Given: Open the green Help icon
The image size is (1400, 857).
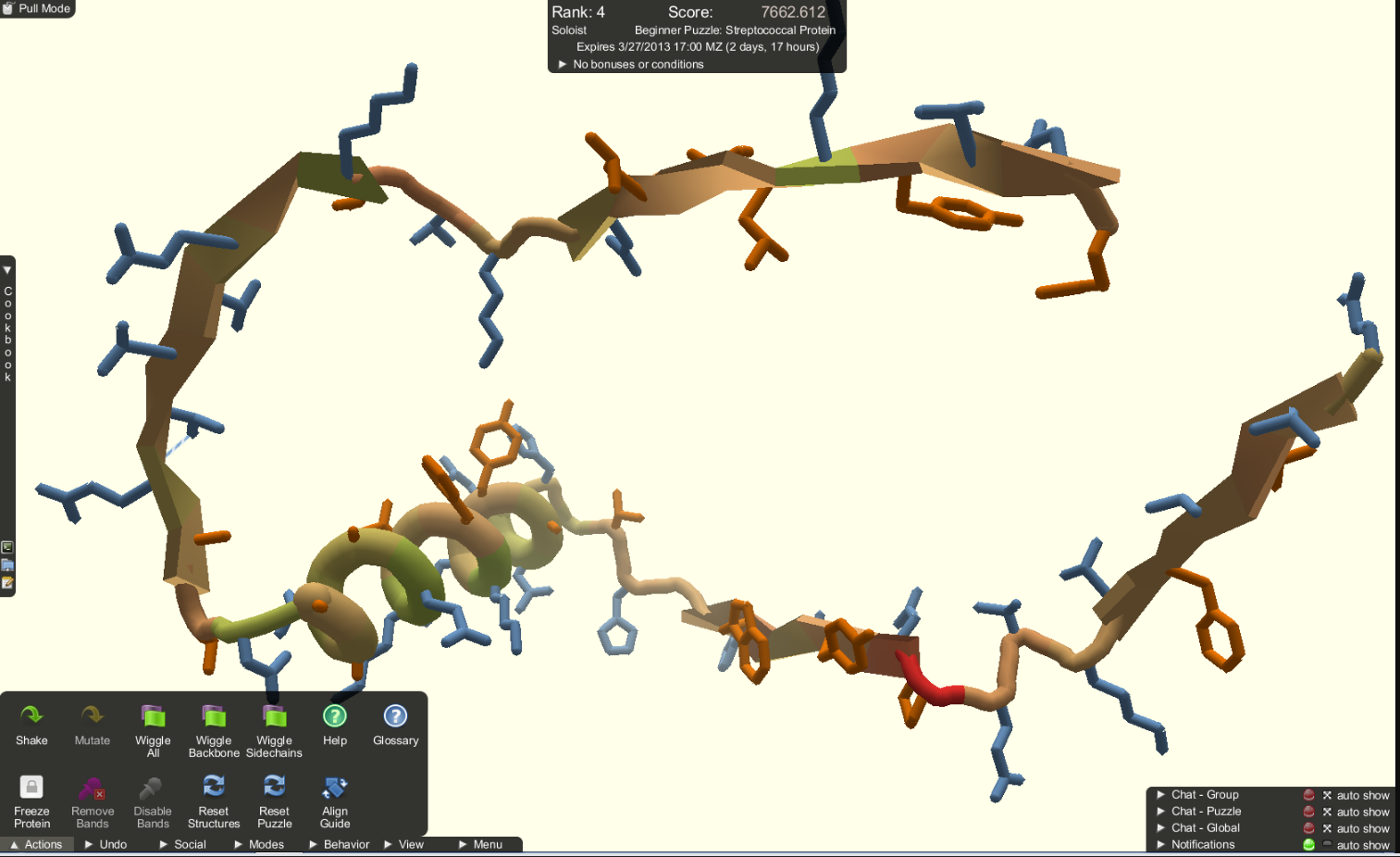Looking at the screenshot, I should 335,715.
